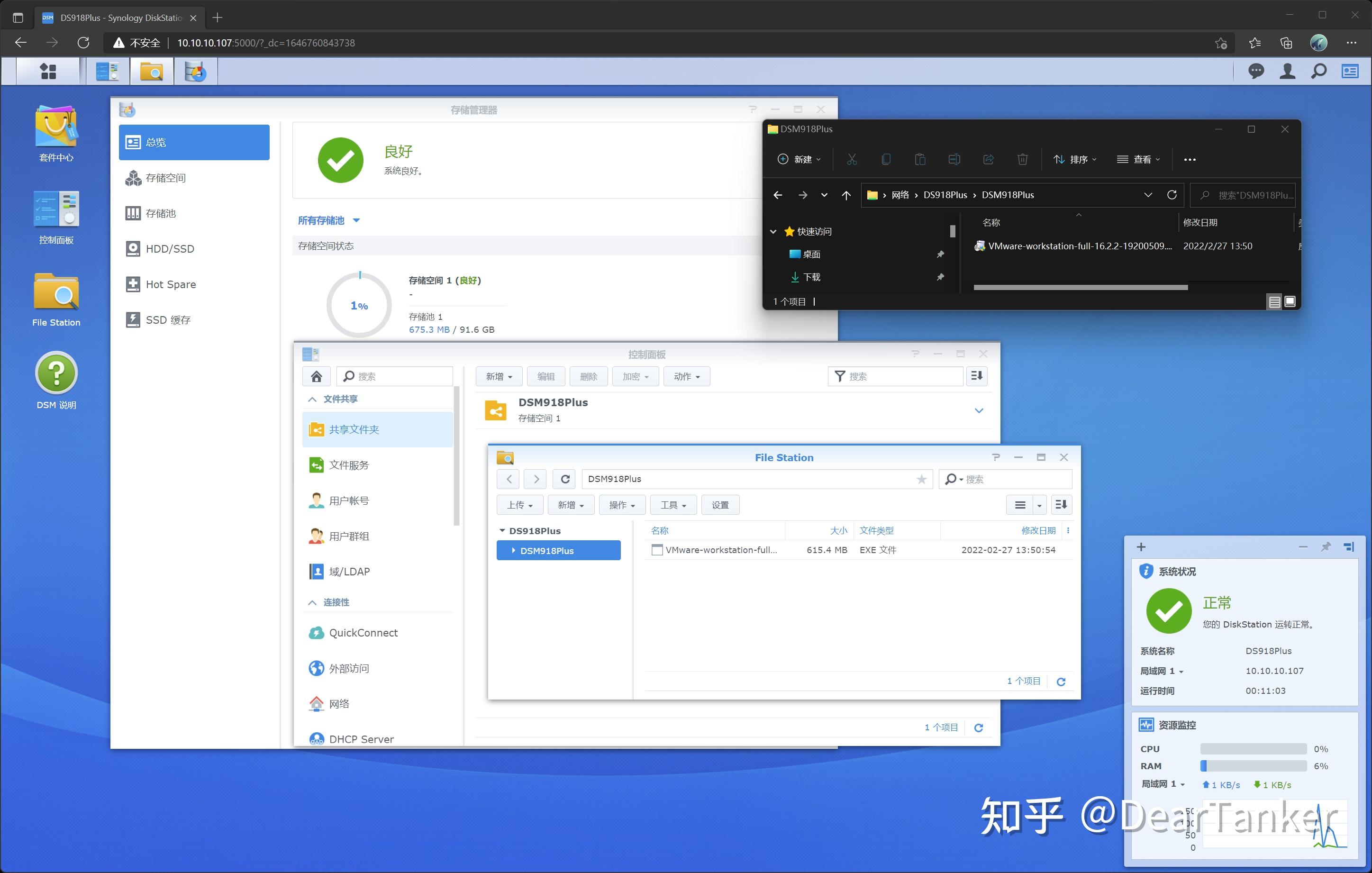Click delete icon in Explorer toolbar
This screenshot has height=873, width=1372.
1022,160
